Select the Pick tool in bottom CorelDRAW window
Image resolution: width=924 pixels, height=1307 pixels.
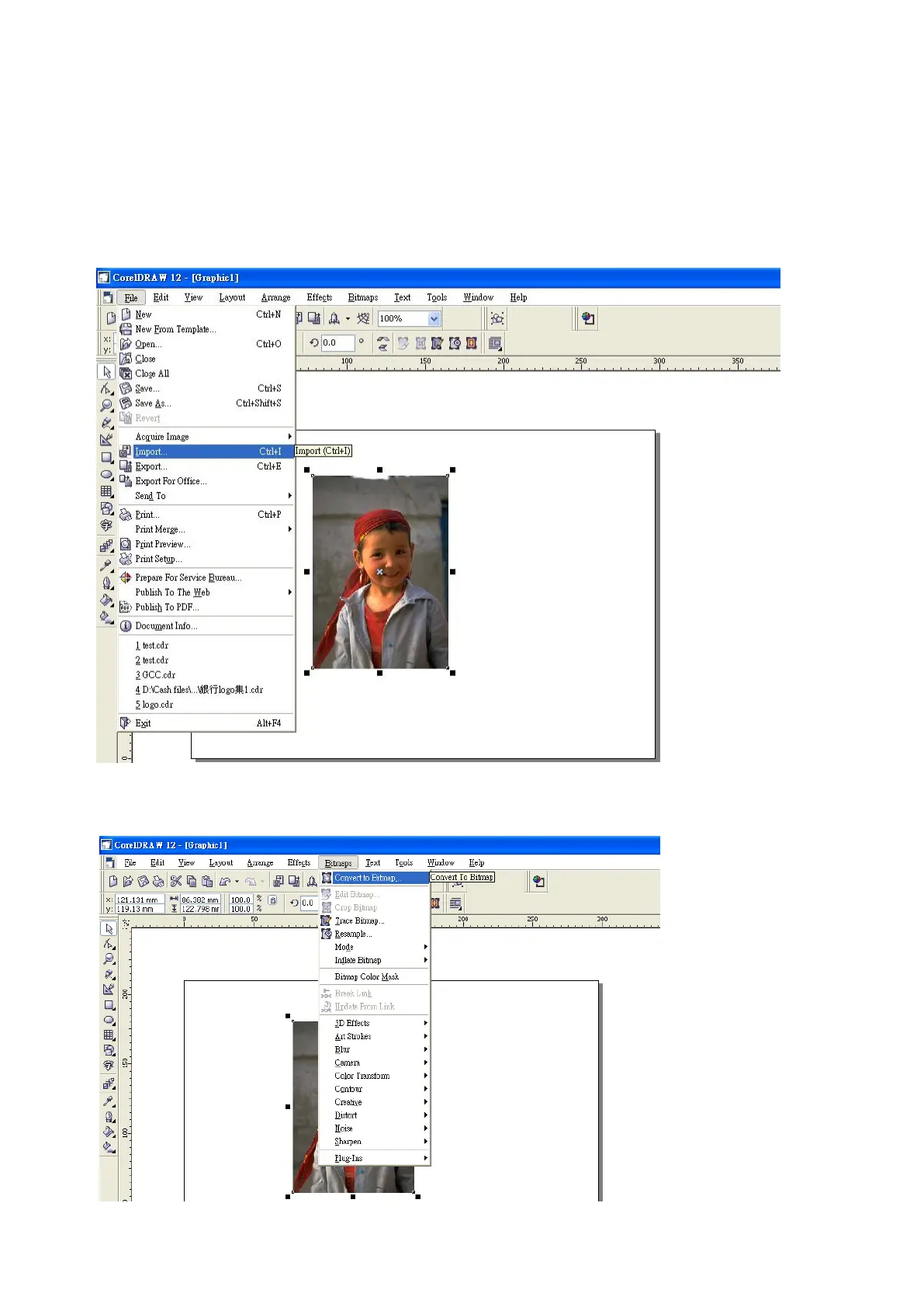click(x=109, y=928)
